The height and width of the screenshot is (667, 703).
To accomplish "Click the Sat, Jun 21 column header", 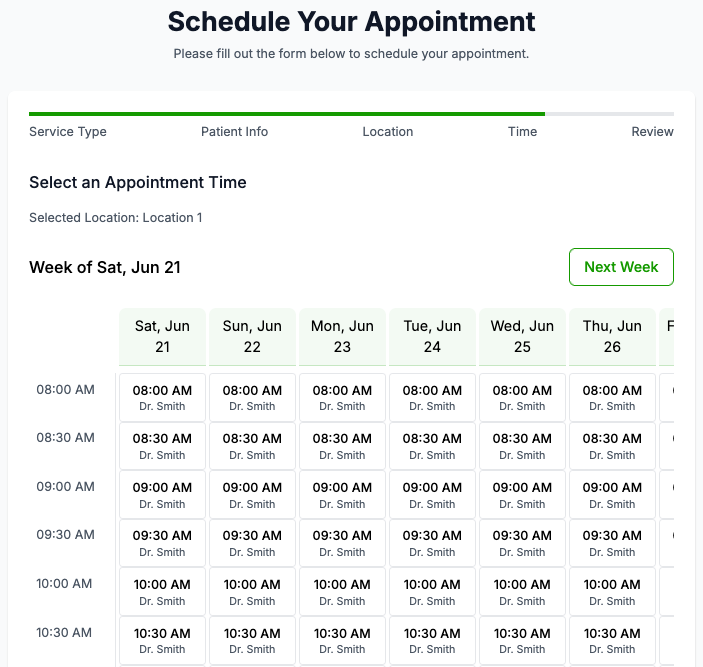I will (x=162, y=336).
